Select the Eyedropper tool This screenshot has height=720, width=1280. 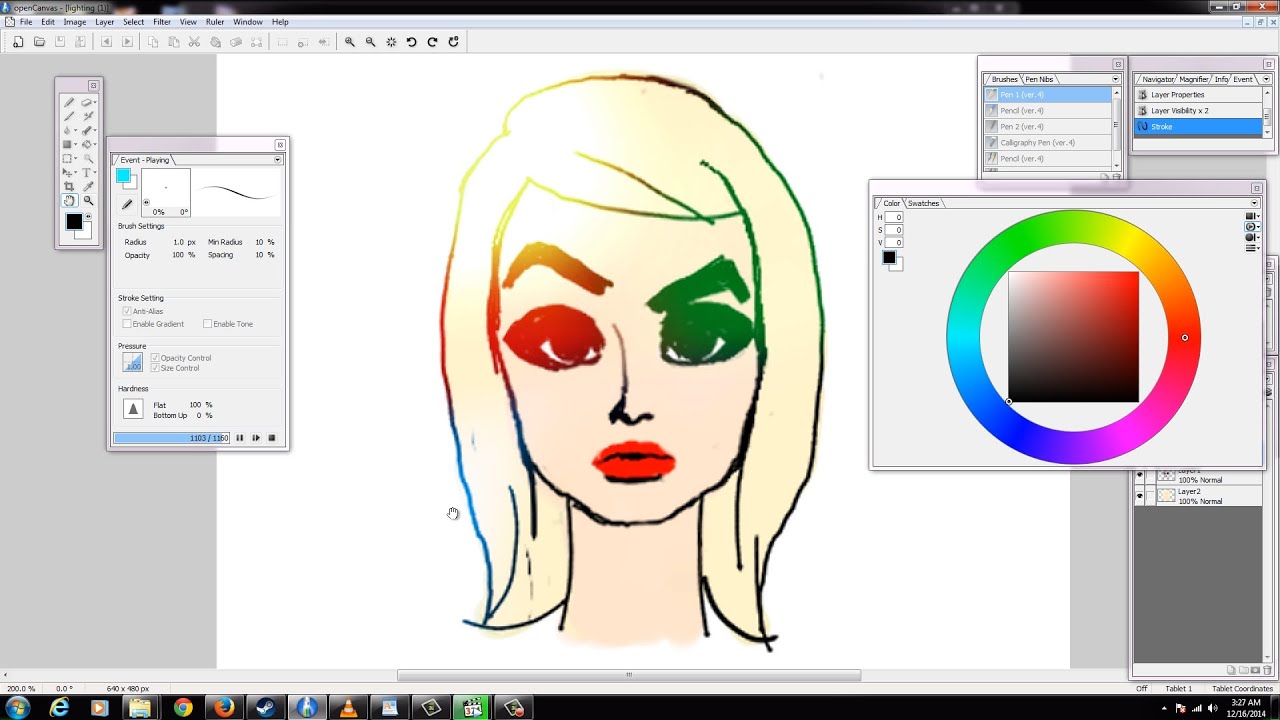(88, 186)
